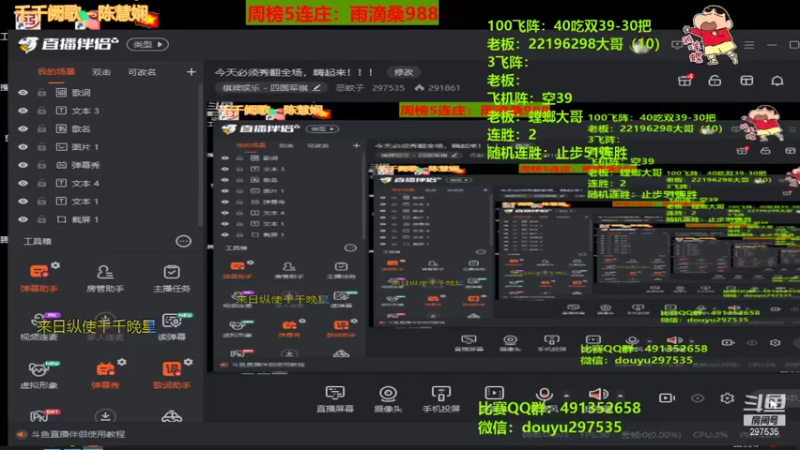Hide the 文本 4 source
Viewport: 800px width, 450px height.
click(23, 183)
